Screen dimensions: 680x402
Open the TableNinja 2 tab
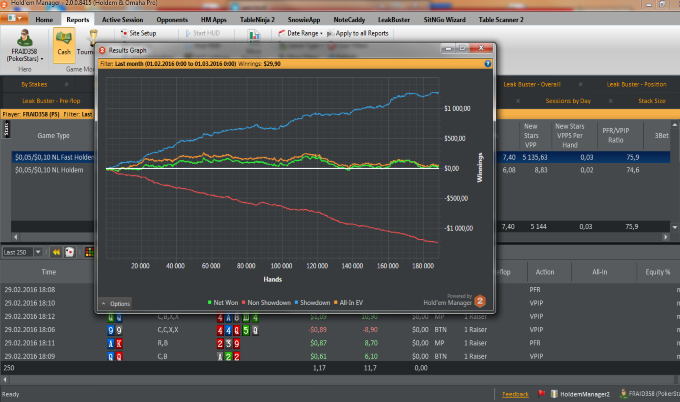(x=257, y=20)
